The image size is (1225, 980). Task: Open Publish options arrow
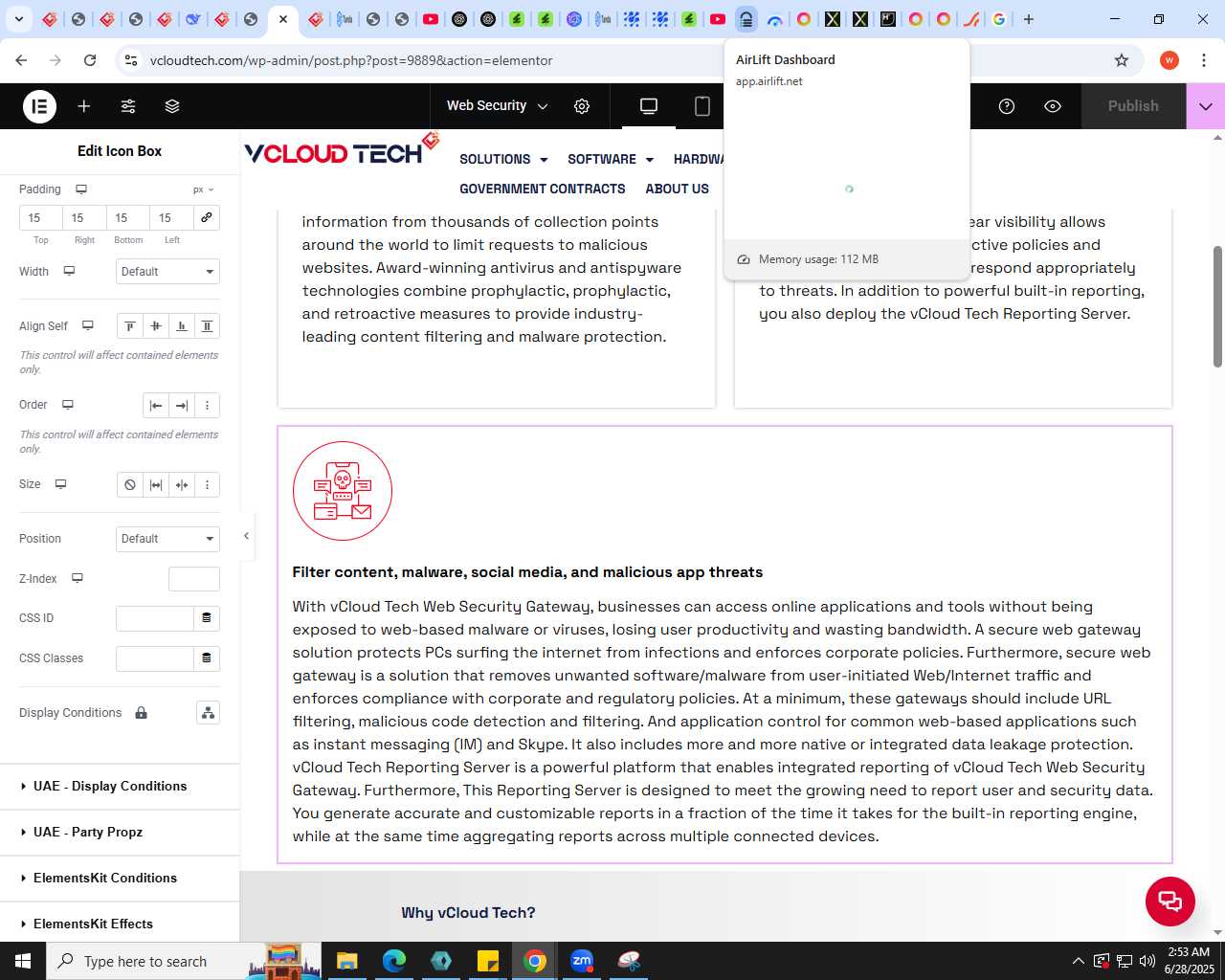coord(1206,106)
